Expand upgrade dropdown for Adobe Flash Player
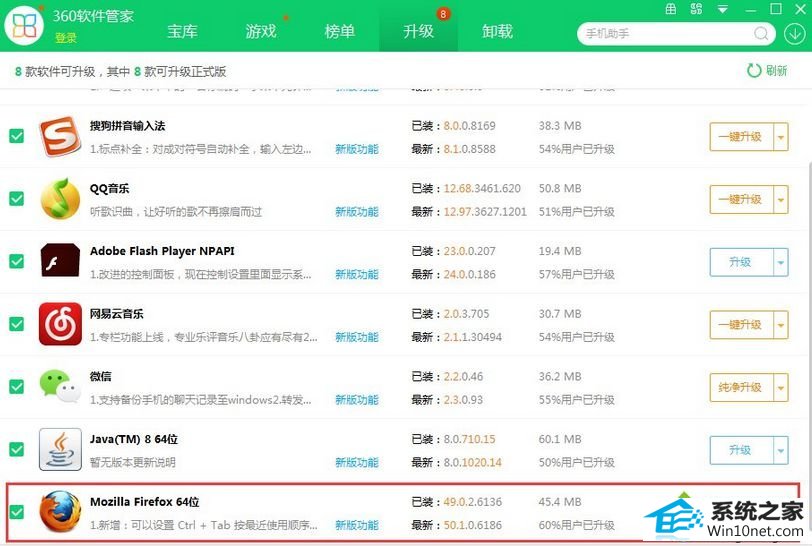Image resolution: width=812 pixels, height=546 pixels. tap(780, 262)
